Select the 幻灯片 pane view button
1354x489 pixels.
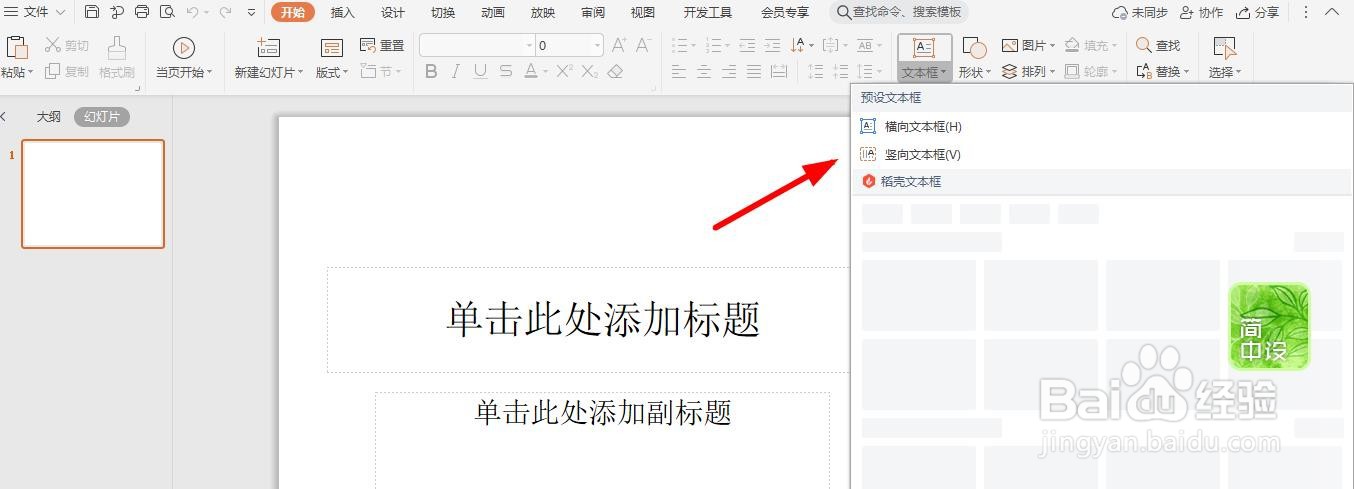tap(102, 116)
